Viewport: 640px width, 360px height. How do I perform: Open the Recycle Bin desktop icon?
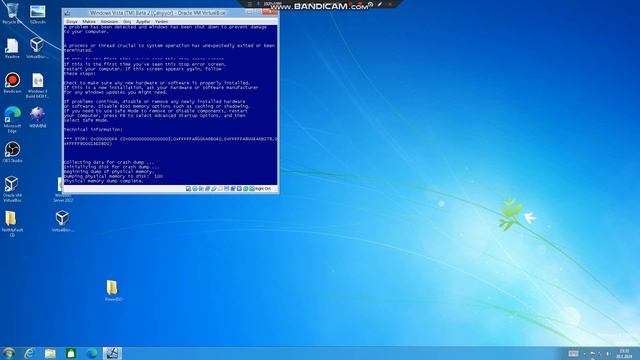point(12,13)
